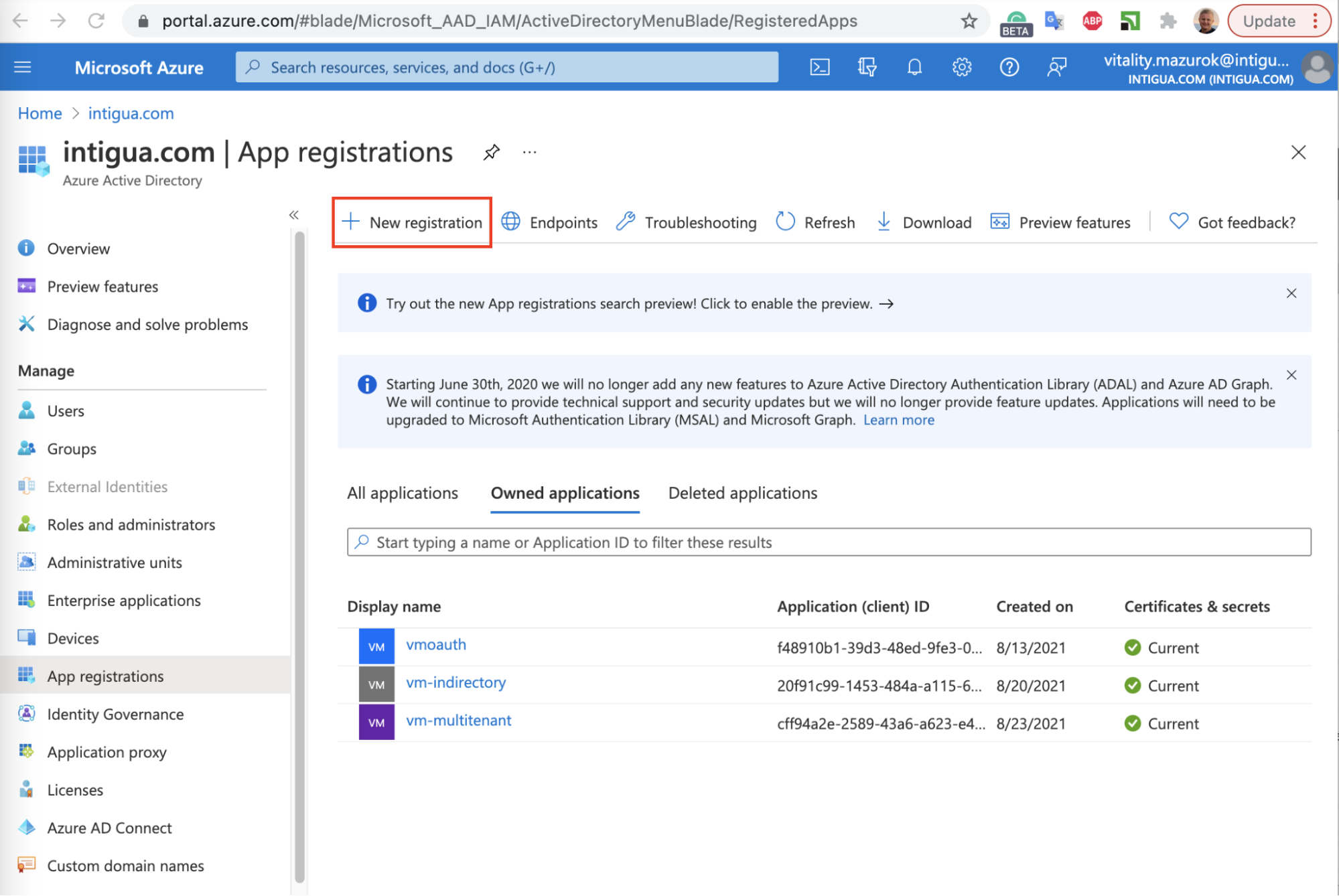Open portal settings gear icon
The image size is (1339, 896).
pos(962,67)
